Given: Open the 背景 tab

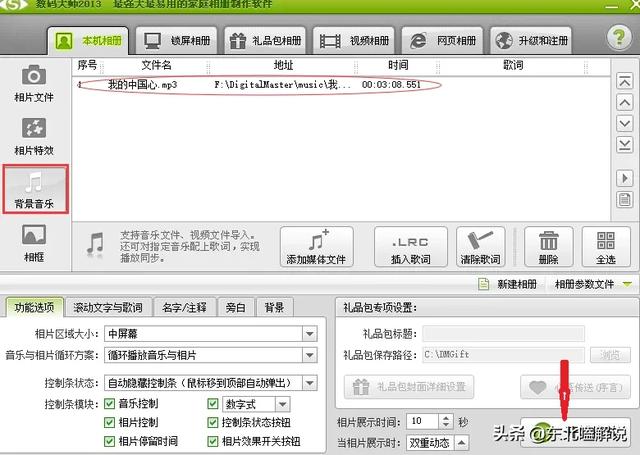Looking at the screenshot, I should [274, 307].
